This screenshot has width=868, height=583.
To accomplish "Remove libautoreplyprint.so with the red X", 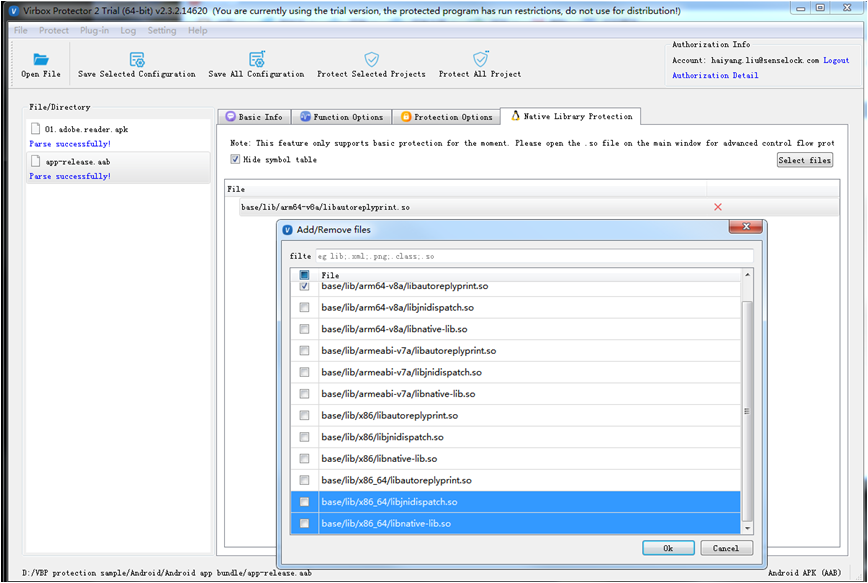I will [718, 207].
